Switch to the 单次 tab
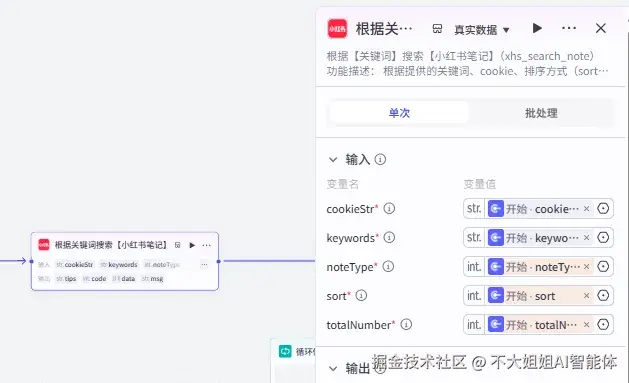Viewport: 629px width, 383px height. [399, 113]
